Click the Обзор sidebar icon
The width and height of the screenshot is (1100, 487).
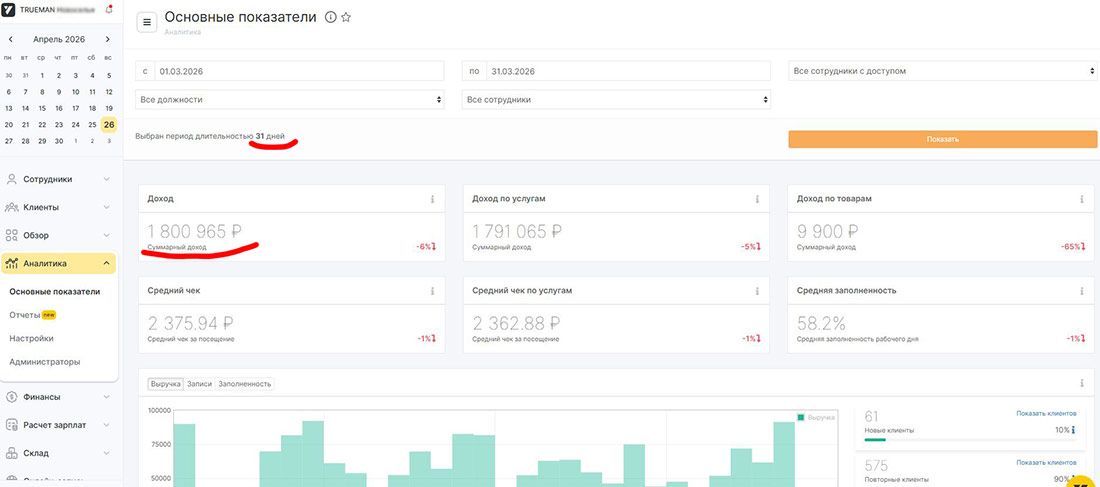click(x=12, y=235)
